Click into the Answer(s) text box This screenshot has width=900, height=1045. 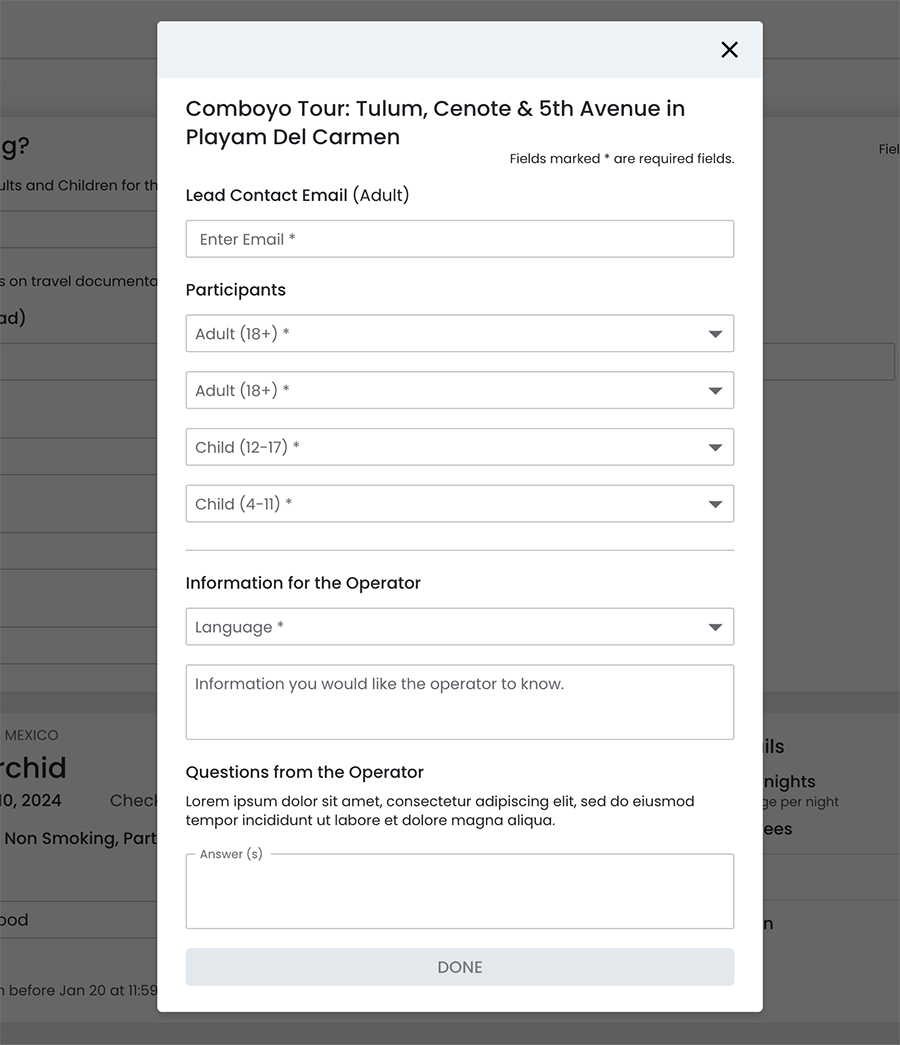click(x=460, y=893)
